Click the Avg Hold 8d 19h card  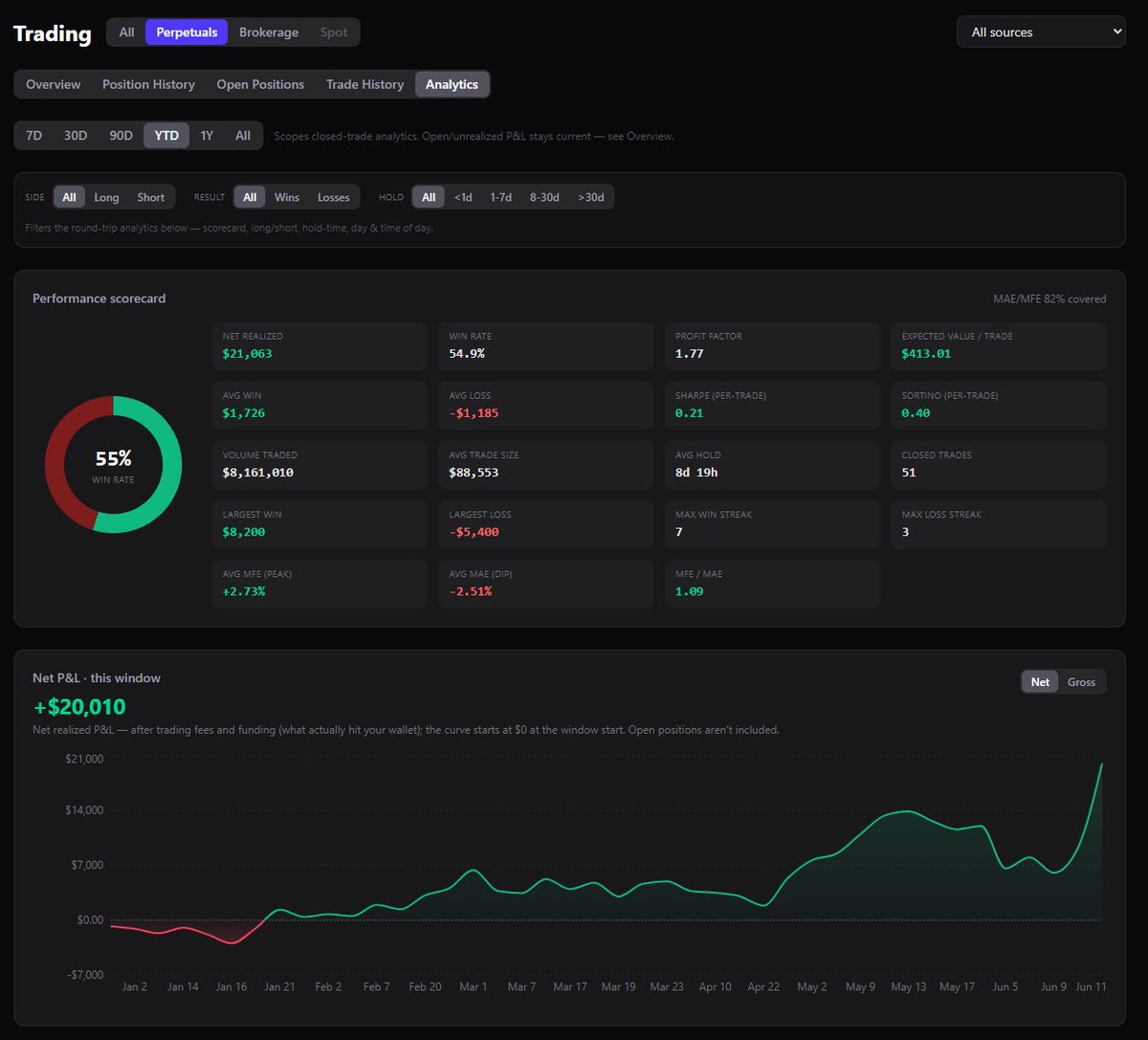coord(772,464)
